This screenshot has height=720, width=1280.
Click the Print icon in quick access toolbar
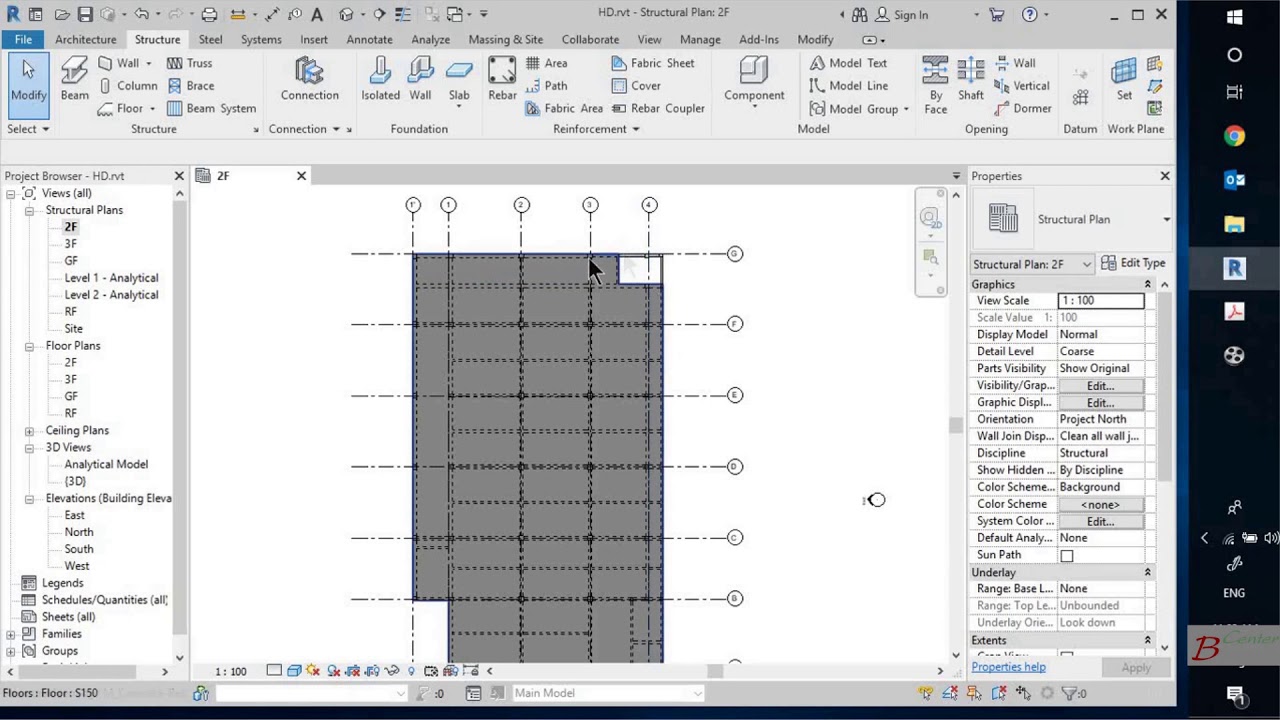pyautogui.click(x=209, y=14)
